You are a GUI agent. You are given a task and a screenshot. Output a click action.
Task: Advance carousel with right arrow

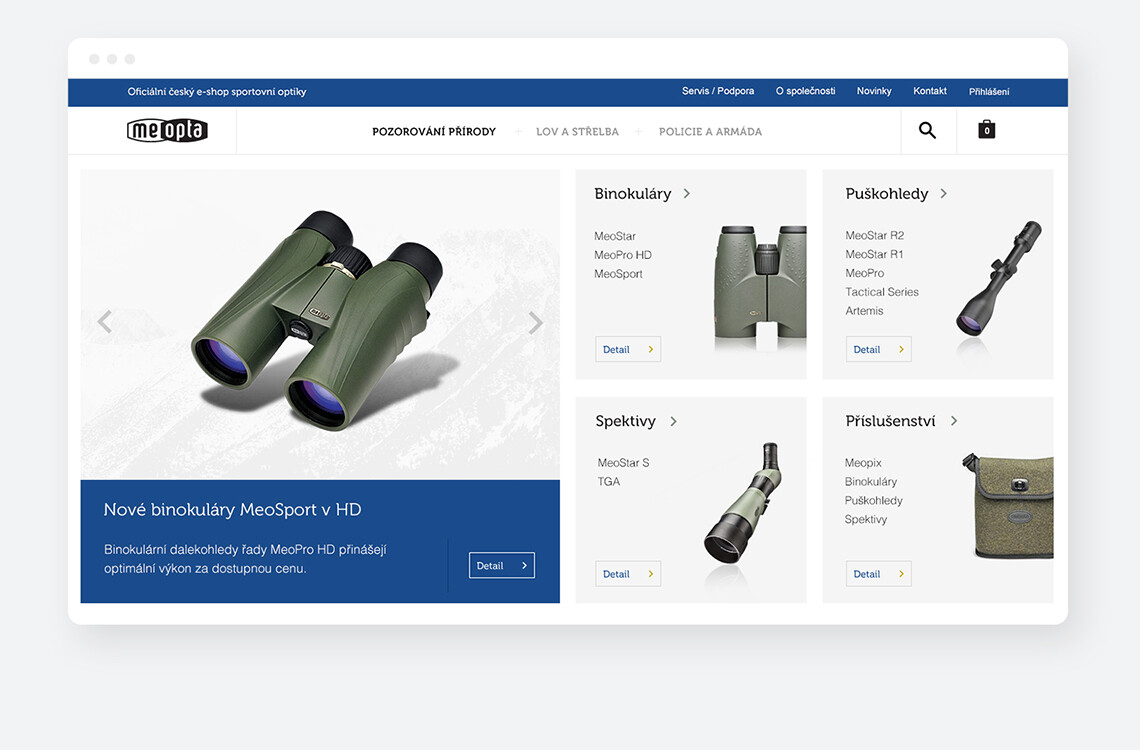[535, 322]
